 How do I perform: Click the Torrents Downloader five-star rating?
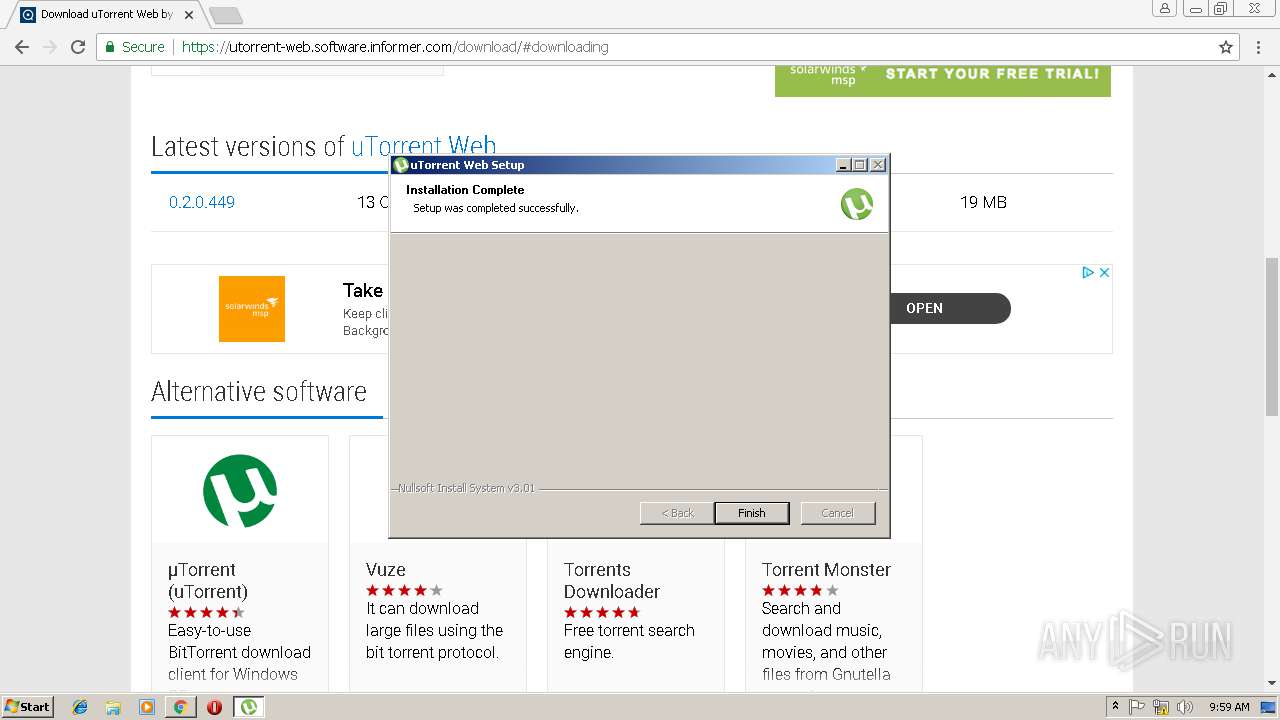[x=602, y=613]
